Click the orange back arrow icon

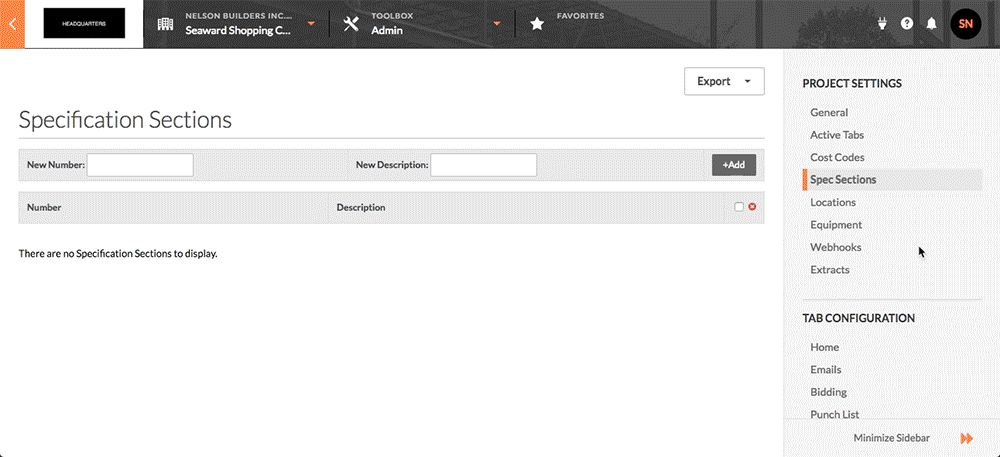11,24
